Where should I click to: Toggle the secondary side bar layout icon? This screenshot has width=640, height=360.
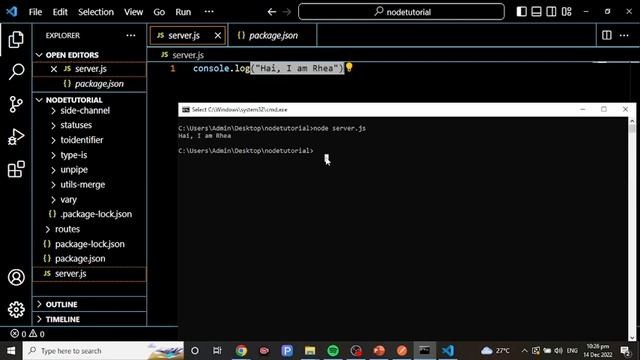click(x=551, y=11)
